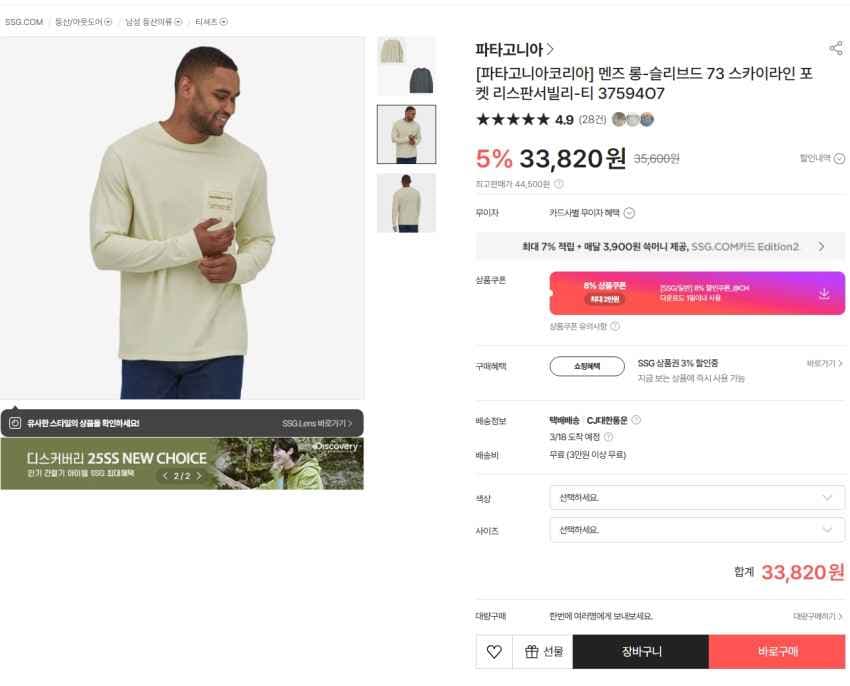Screen dimensions: 850x686
Task: Open the 파타고니아 brand link
Action: (x=514, y=49)
